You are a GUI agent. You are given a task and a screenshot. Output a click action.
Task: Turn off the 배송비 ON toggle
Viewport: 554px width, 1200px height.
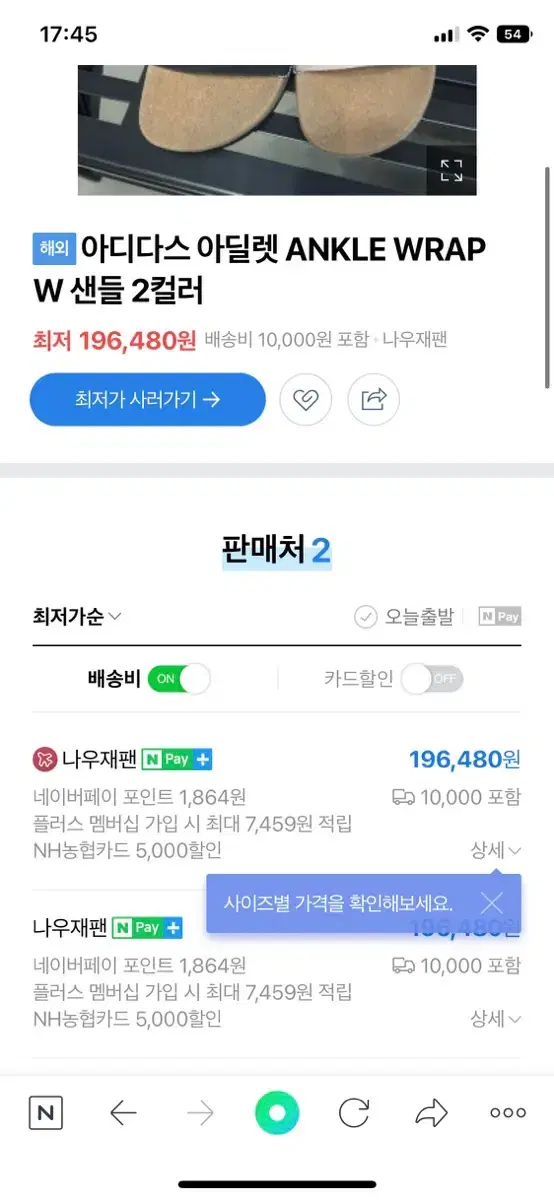click(179, 679)
